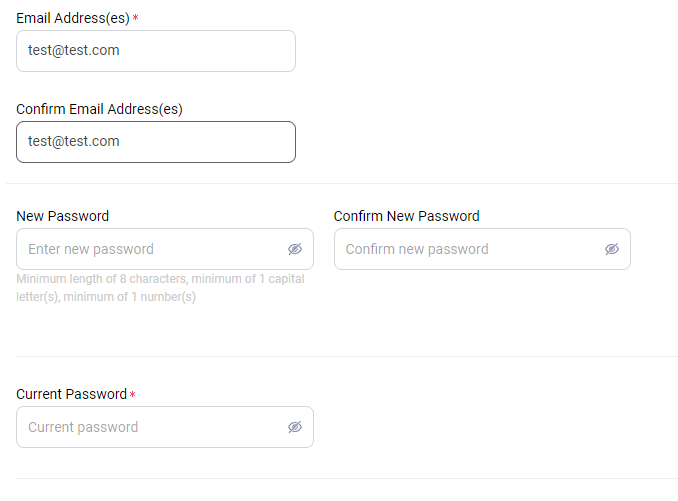The height and width of the screenshot is (501, 678).
Task: Click the Email Address(es) label
Action: point(73,18)
